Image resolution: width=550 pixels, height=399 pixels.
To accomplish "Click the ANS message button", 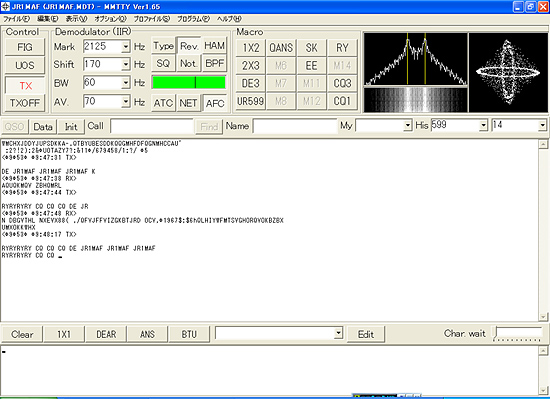I will (147, 334).
